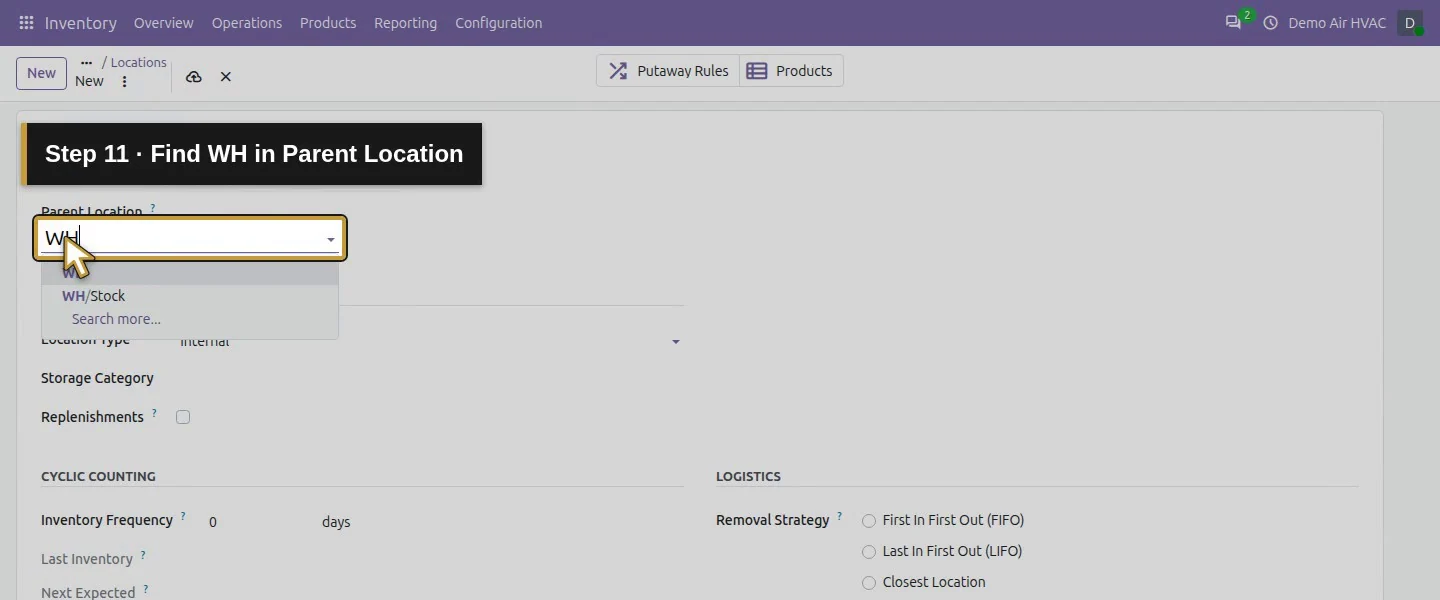Open the action menu beside New record
The width and height of the screenshot is (1440, 600).
pos(124,82)
